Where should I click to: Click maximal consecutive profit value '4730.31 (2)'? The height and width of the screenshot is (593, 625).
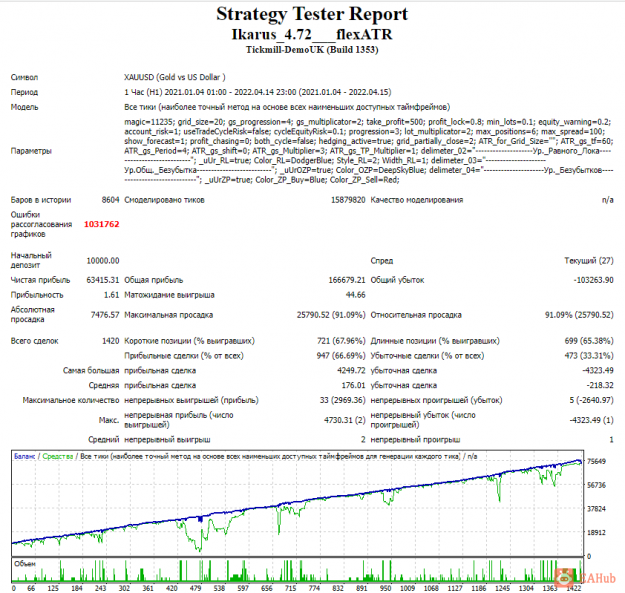point(345,420)
